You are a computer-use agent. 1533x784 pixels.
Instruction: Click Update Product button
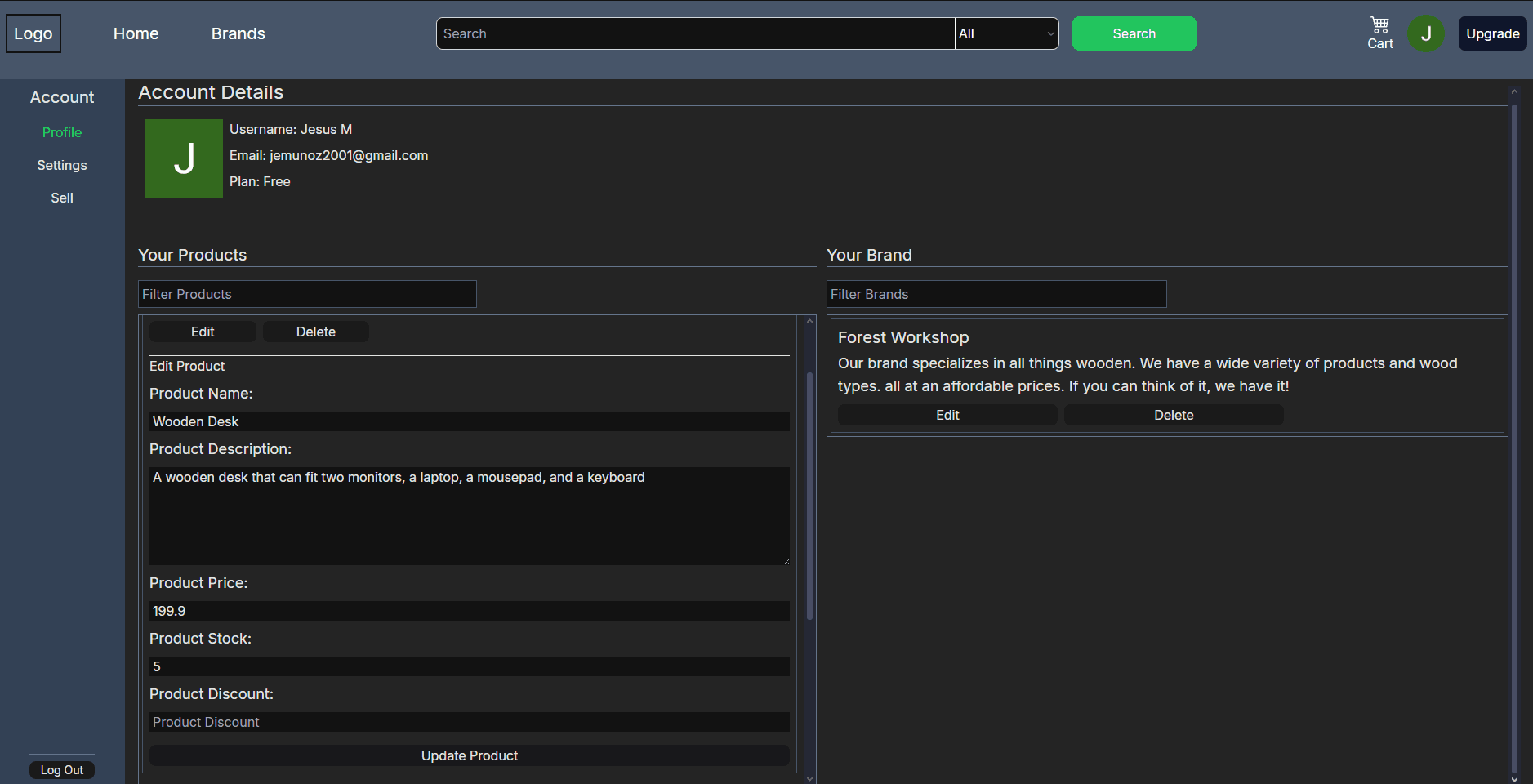click(469, 755)
